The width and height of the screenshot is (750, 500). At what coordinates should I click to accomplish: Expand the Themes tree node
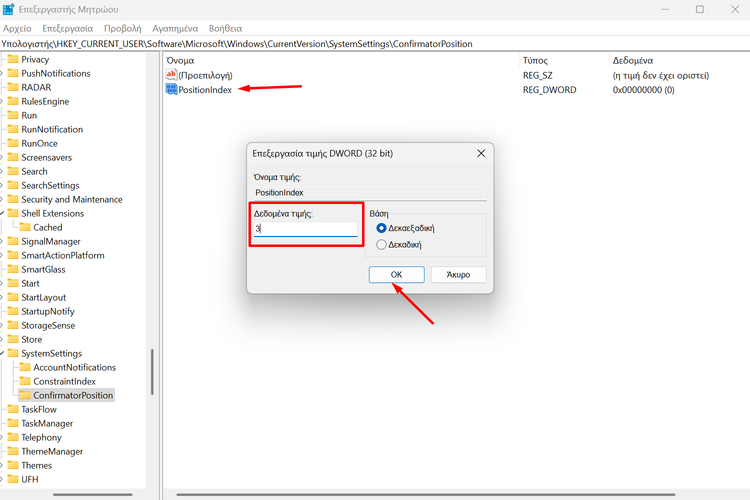point(2,465)
